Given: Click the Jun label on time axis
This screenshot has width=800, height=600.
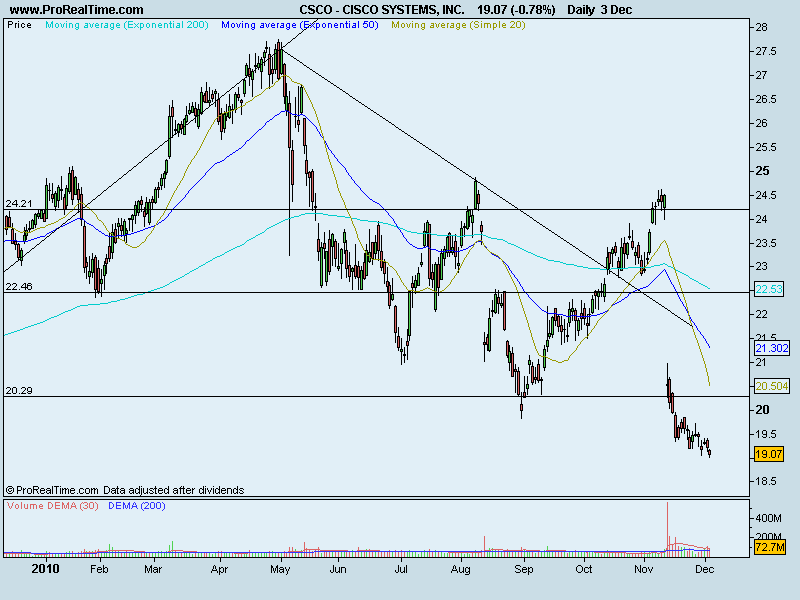Looking at the screenshot, I should [338, 569].
